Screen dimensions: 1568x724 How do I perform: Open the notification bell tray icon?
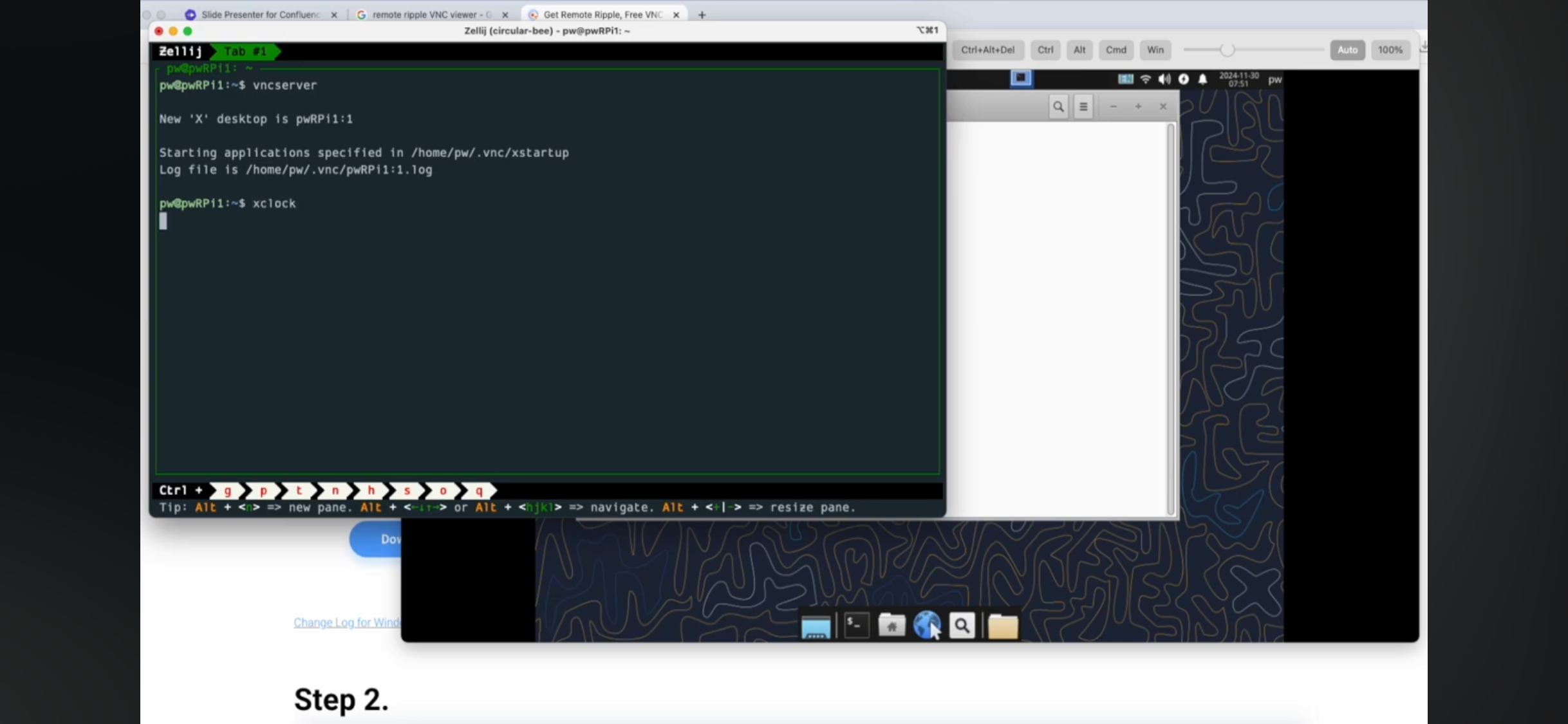[x=1202, y=79]
